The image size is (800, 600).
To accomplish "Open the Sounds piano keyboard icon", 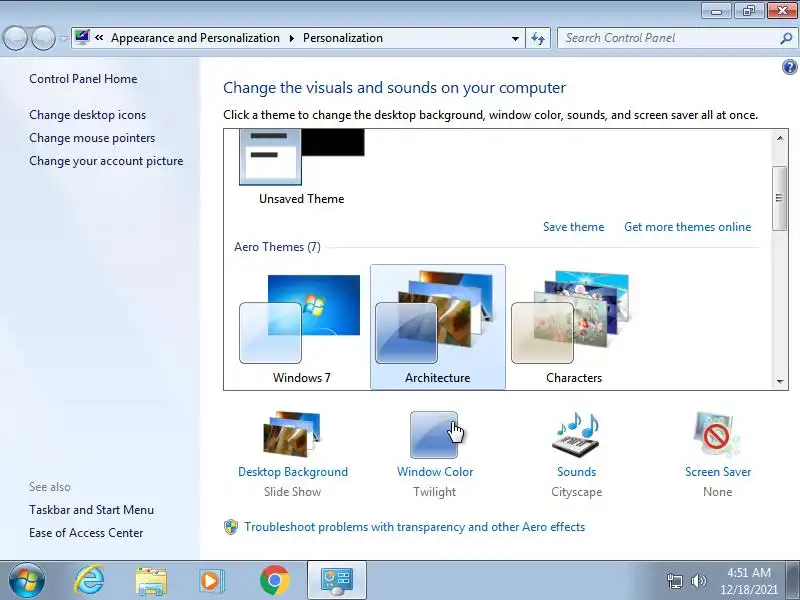I will (x=577, y=434).
